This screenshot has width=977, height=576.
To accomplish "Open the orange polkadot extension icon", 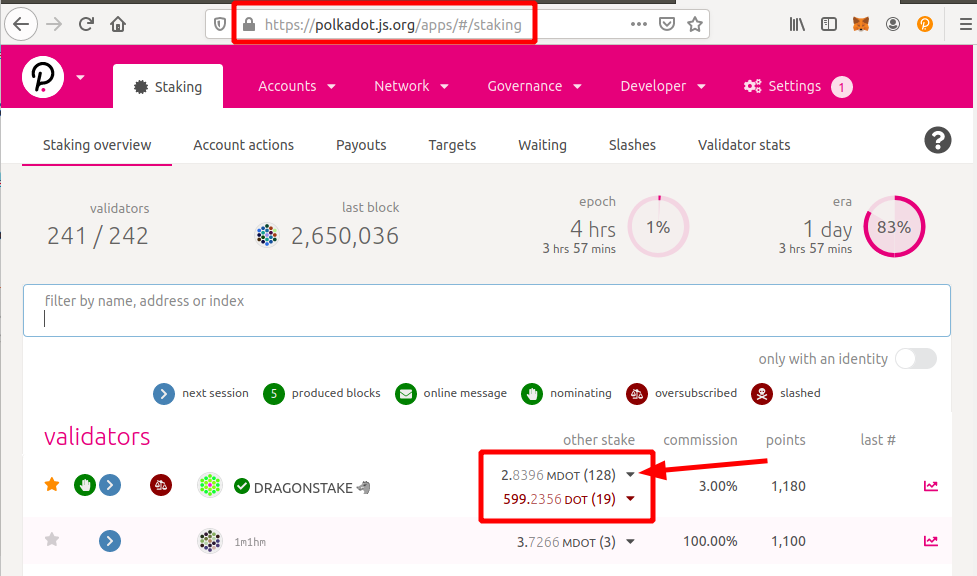I will coord(925,24).
